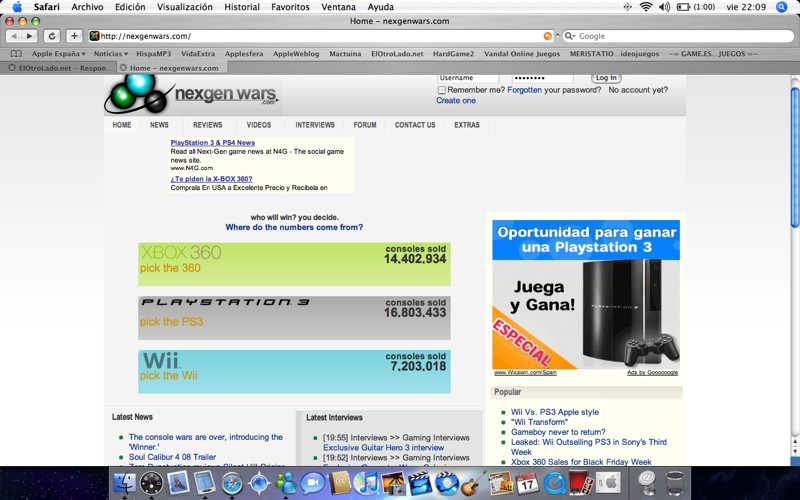Open Historial menu
Screen dimensions: 800x500
[242, 7]
